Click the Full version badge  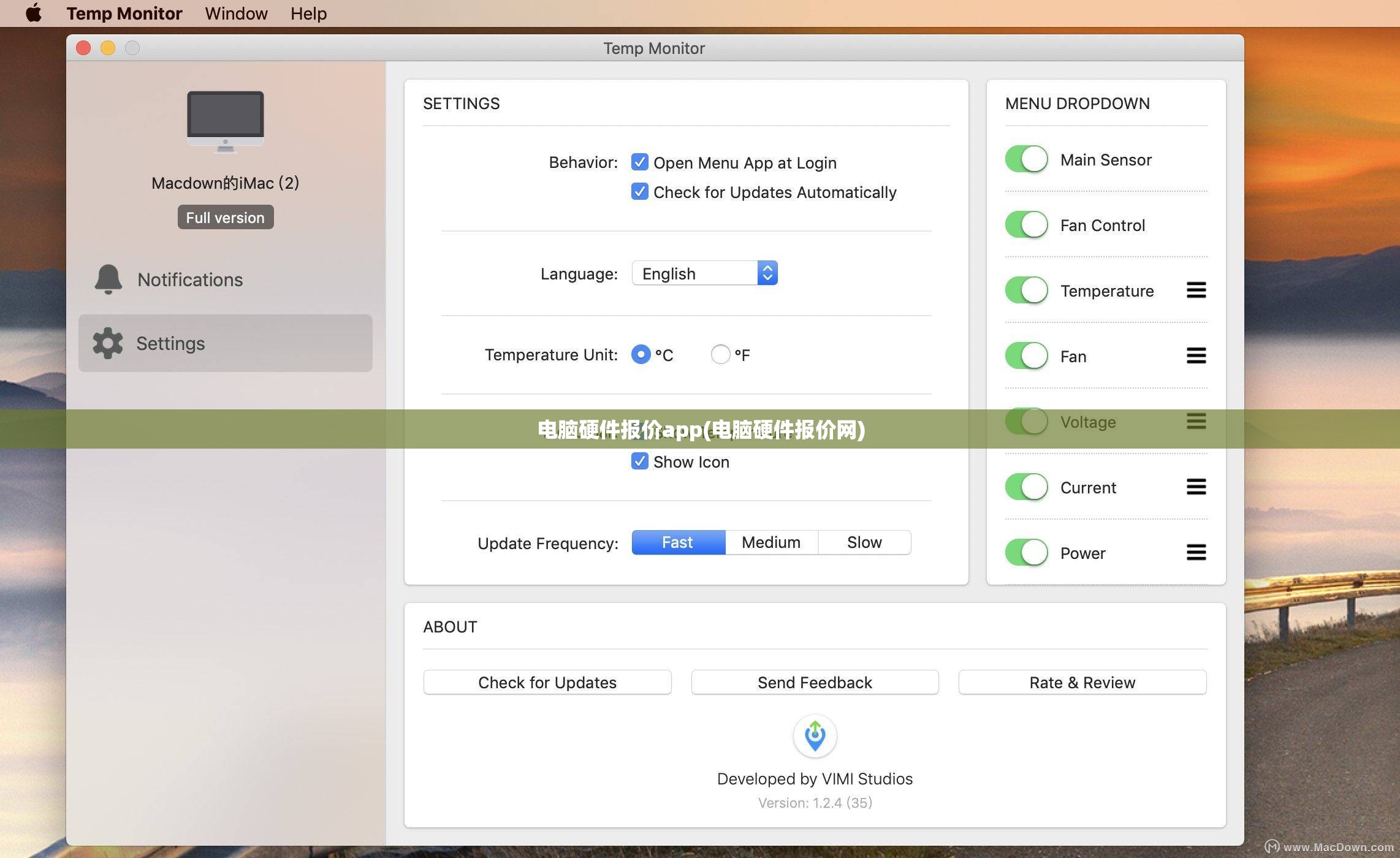point(226,218)
